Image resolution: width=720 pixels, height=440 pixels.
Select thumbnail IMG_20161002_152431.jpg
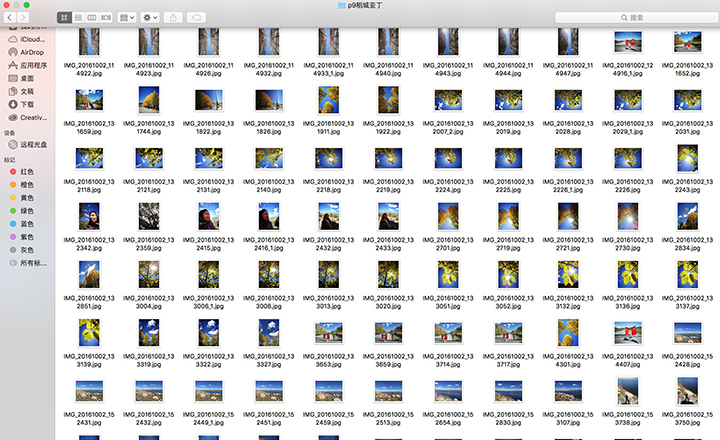(x=89, y=391)
